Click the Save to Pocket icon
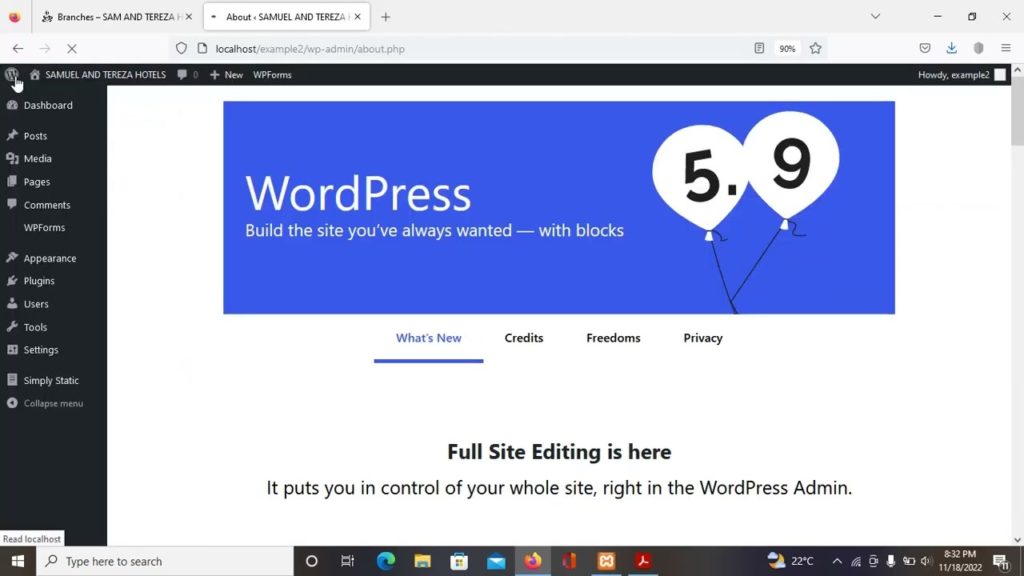The width and height of the screenshot is (1024, 576). pos(925,48)
